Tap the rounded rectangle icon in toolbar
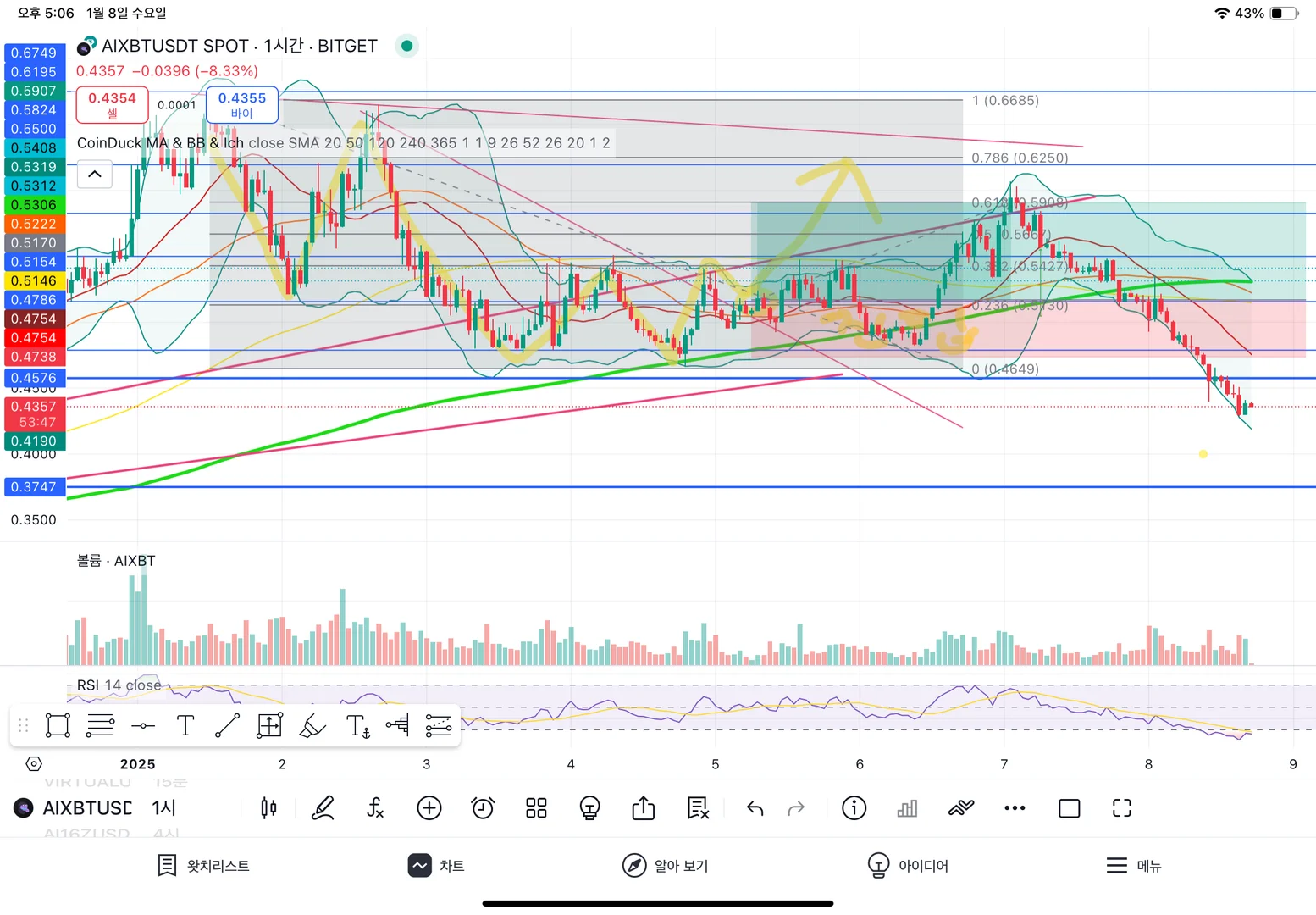The height and width of the screenshot is (915, 1316). coord(1070,808)
